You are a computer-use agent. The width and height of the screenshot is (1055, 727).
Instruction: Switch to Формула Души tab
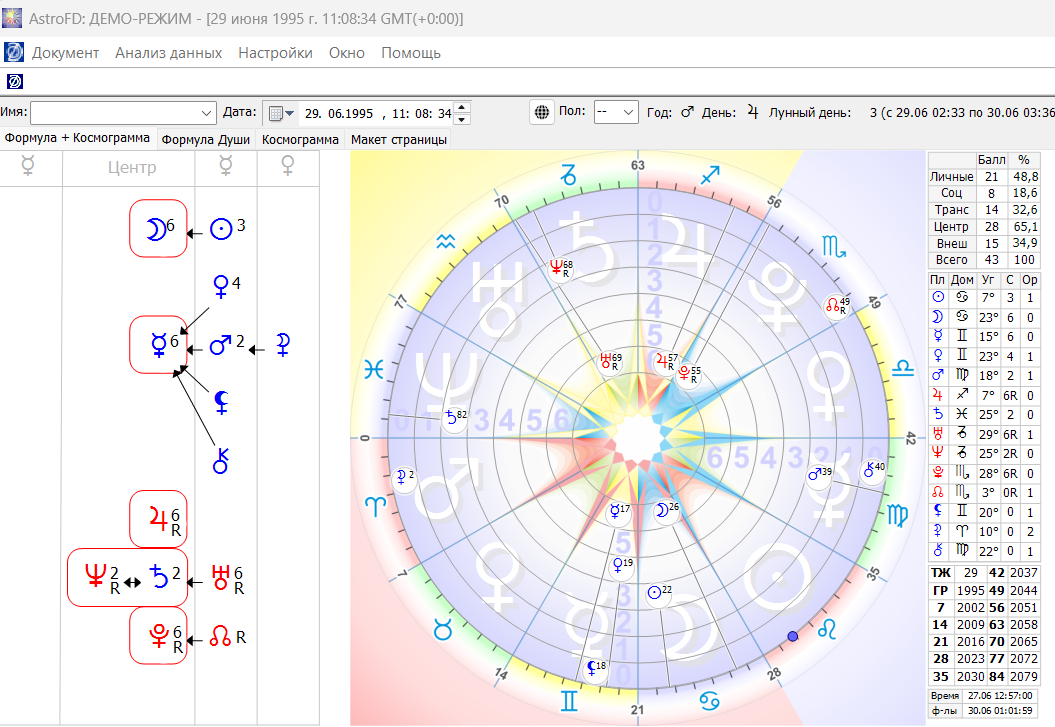tap(206, 139)
